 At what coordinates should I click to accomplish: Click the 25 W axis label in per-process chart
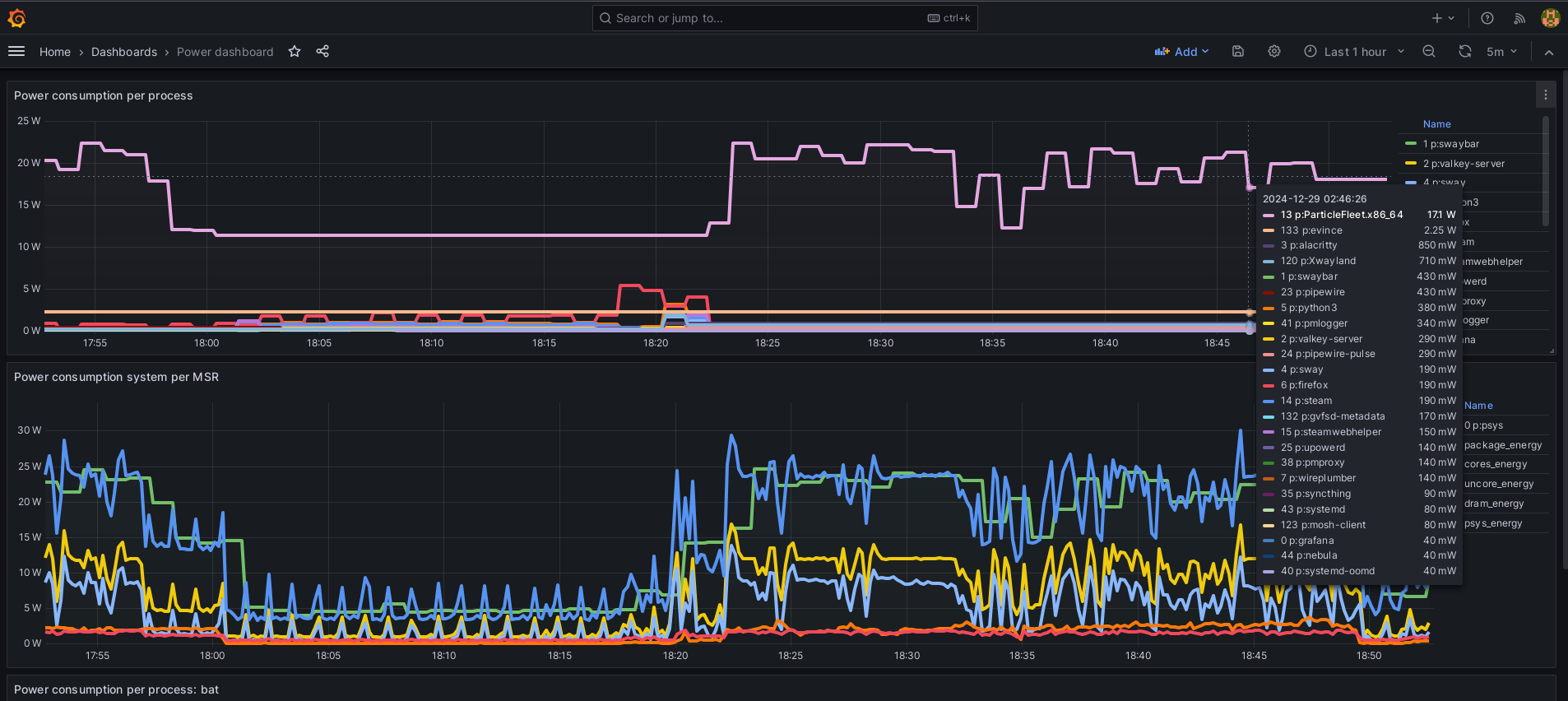[x=29, y=121]
